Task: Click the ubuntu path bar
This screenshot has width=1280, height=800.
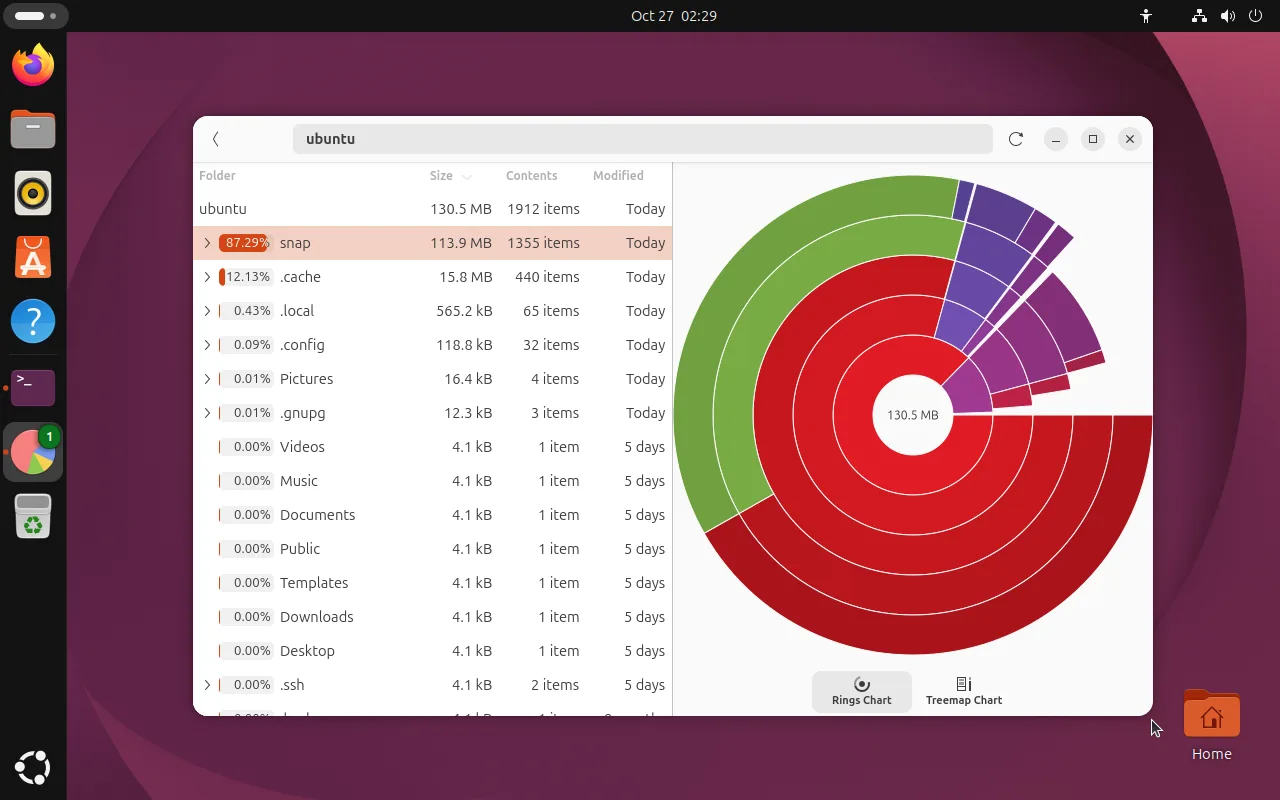Action: [x=642, y=139]
